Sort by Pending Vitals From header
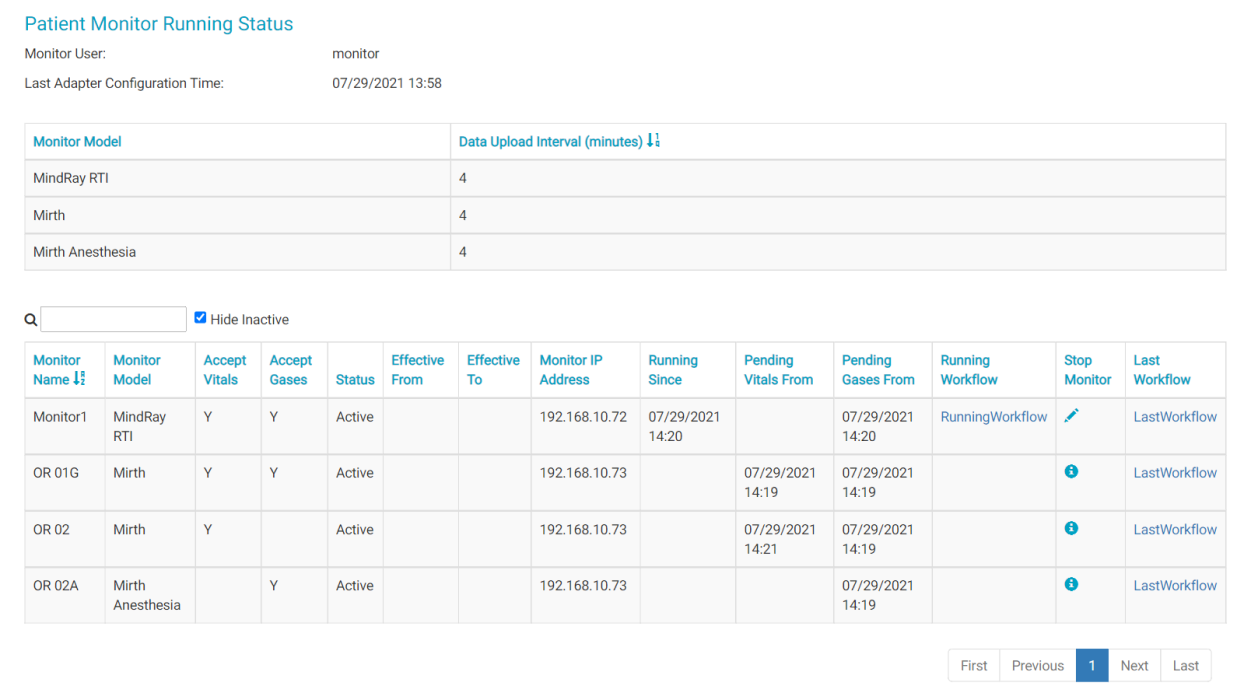Screen dimensions: 1244x700 pos(778,370)
